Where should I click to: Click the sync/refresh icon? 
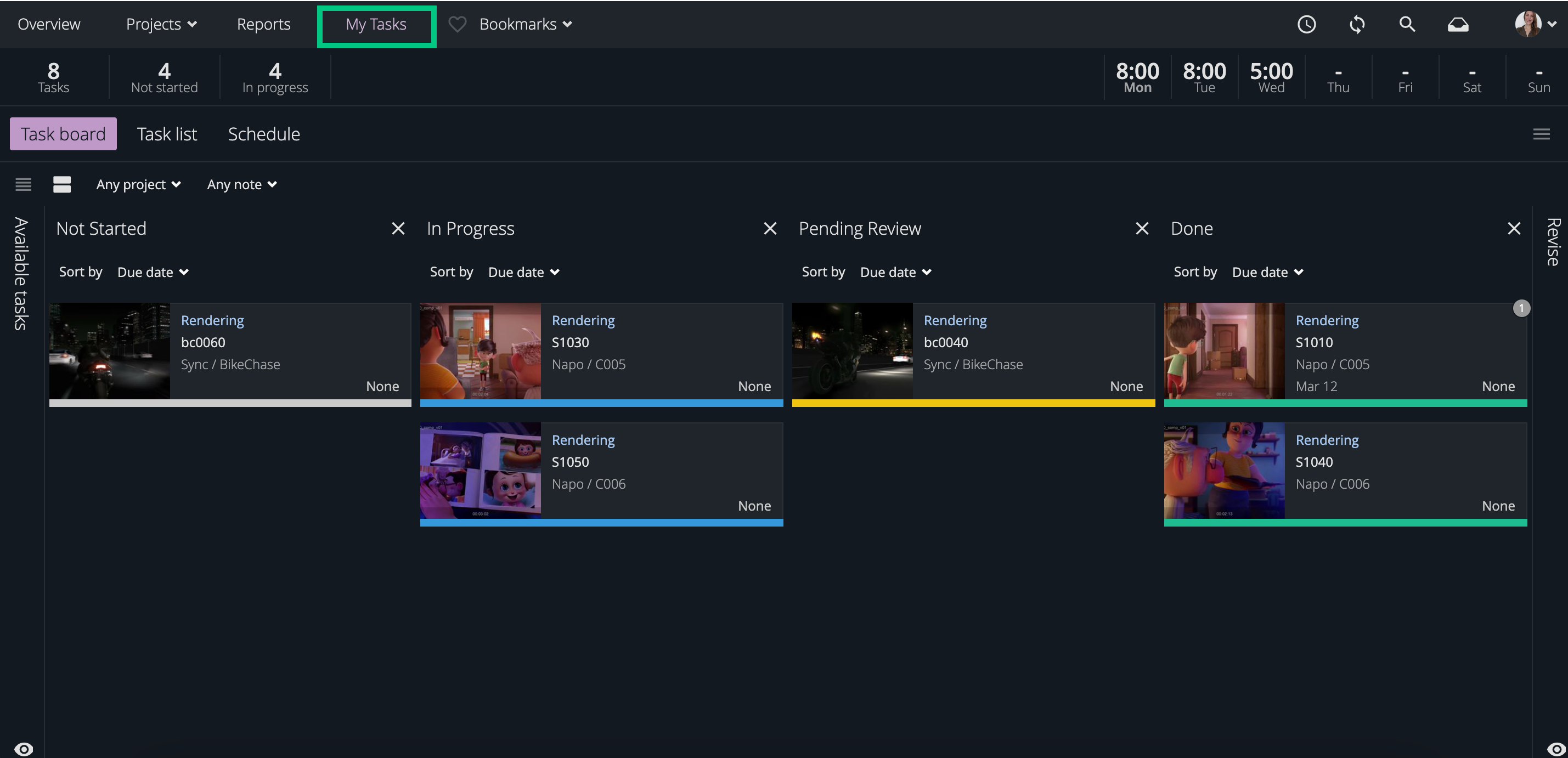(x=1357, y=24)
